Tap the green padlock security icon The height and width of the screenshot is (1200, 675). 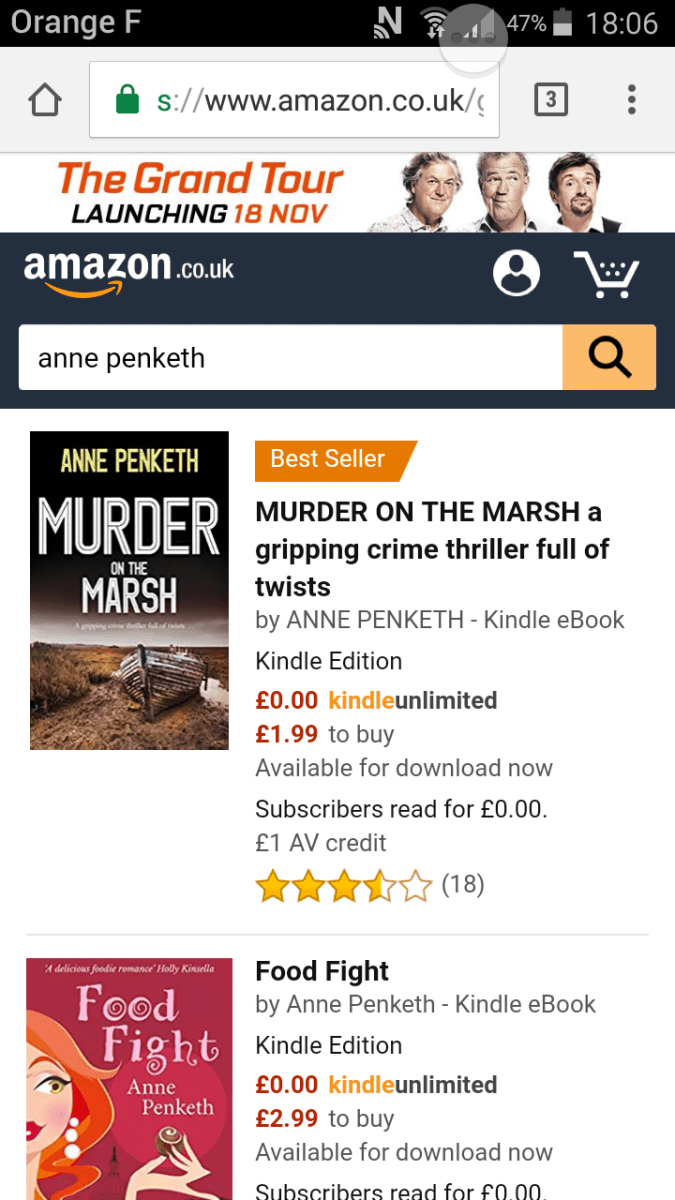pyautogui.click(x=127, y=100)
